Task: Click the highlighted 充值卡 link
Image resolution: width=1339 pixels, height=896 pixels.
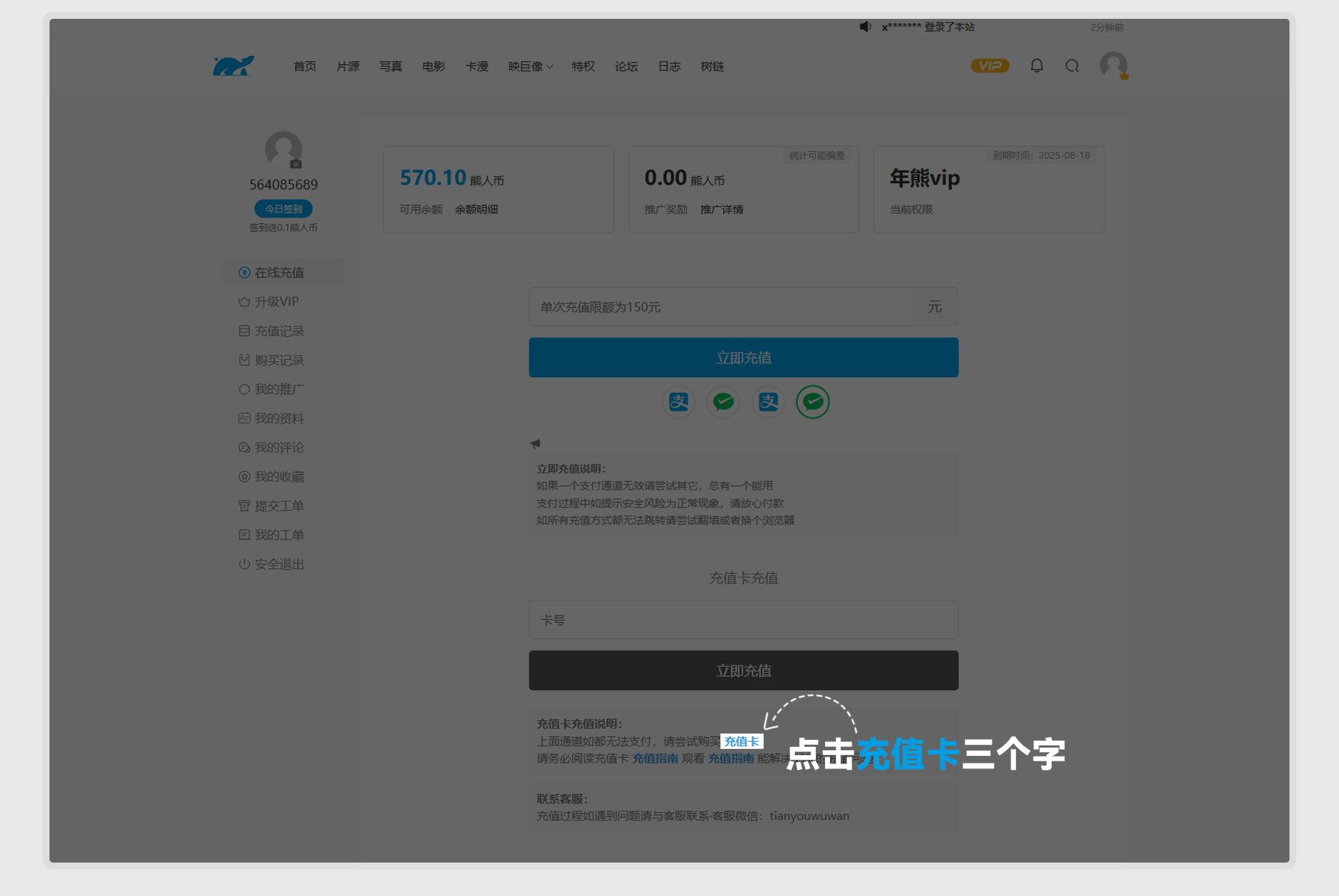Action: 741,741
